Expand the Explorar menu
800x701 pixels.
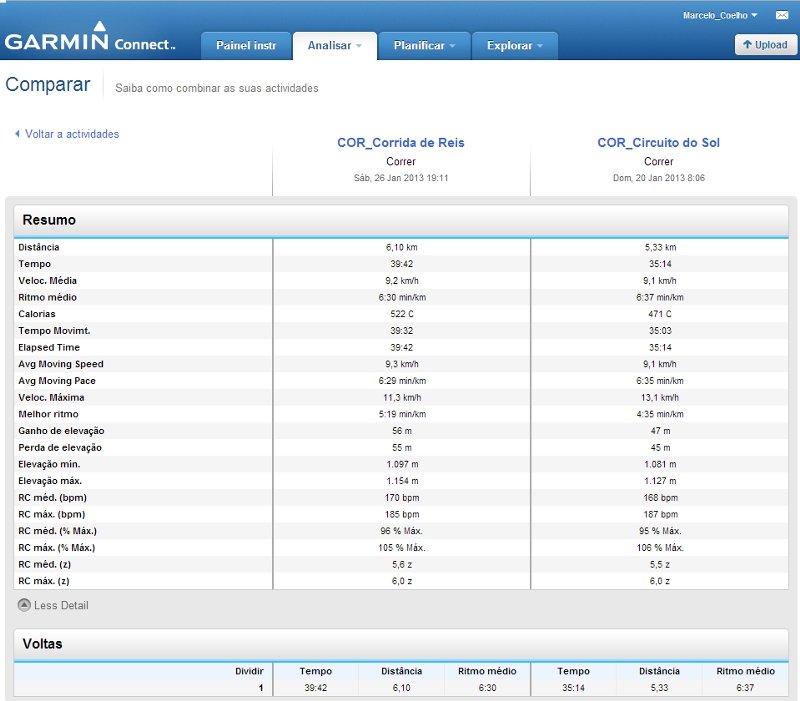coord(514,46)
